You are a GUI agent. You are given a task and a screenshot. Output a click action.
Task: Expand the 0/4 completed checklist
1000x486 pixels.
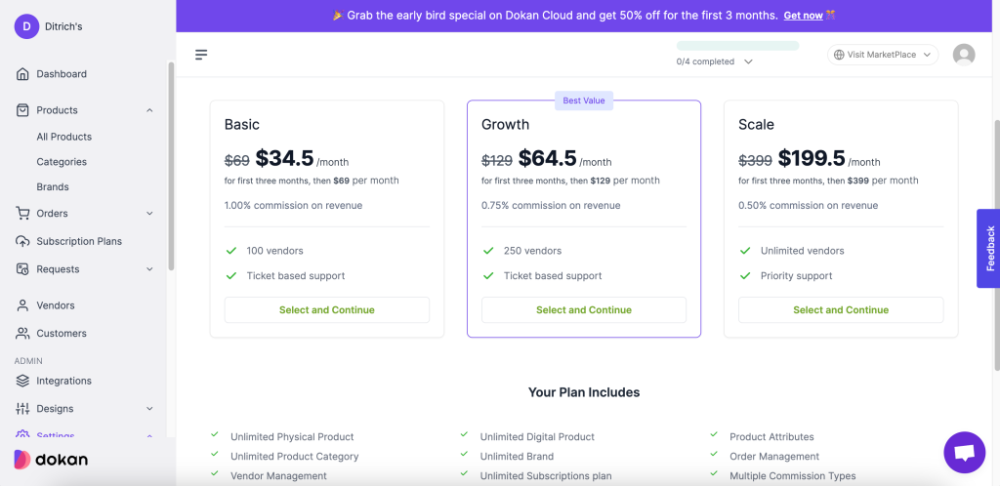pyautogui.click(x=748, y=62)
